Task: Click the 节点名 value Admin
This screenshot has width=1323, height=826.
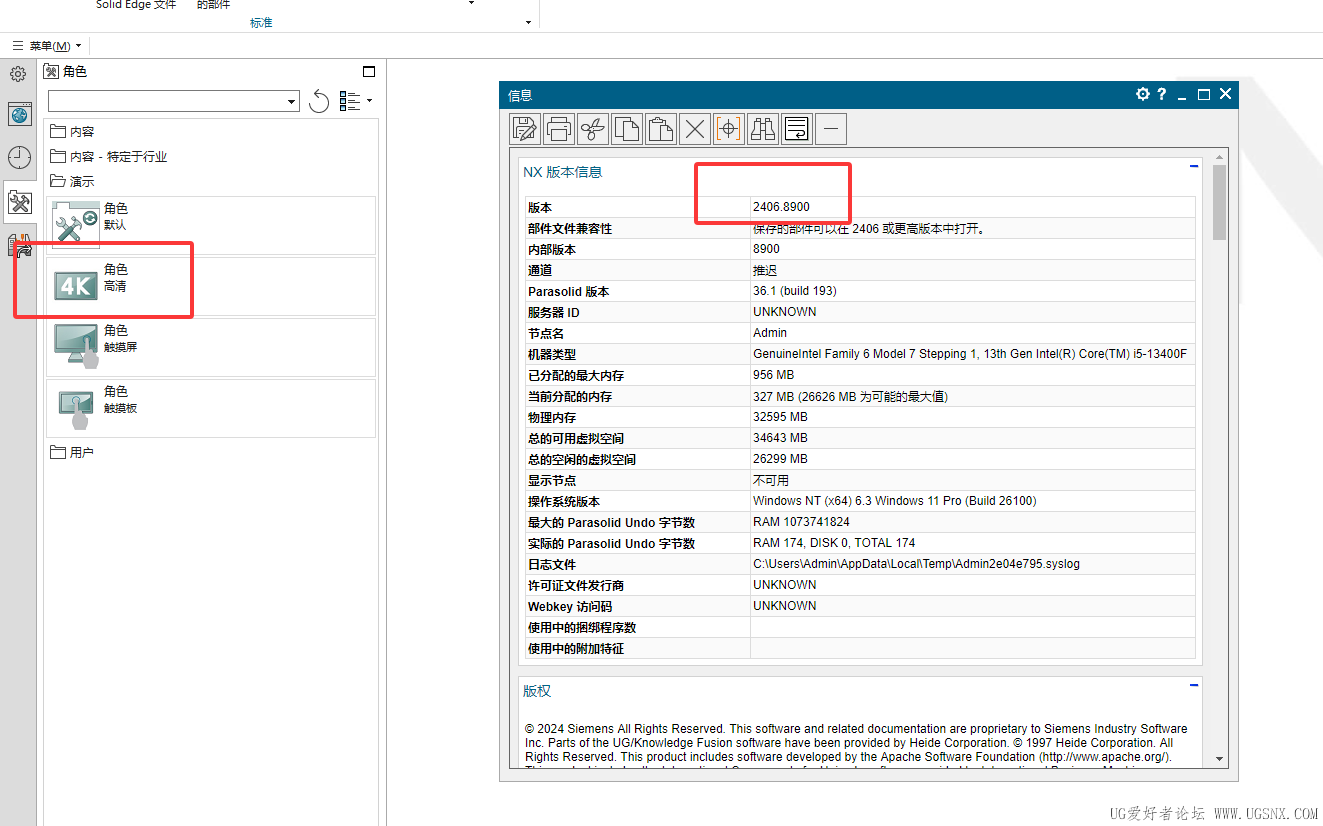Action: point(770,333)
